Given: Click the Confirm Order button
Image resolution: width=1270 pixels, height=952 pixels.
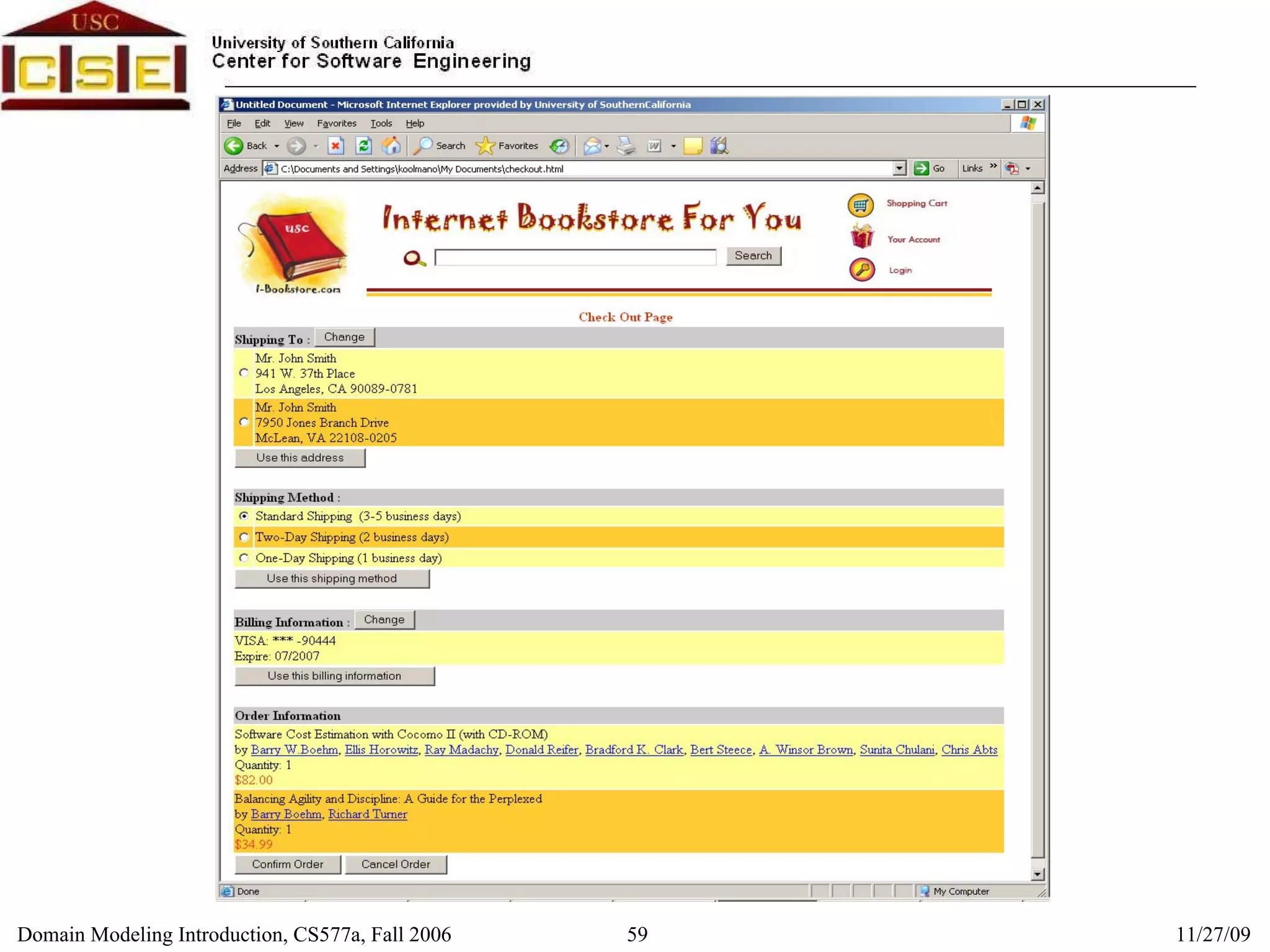Looking at the screenshot, I should [x=287, y=864].
